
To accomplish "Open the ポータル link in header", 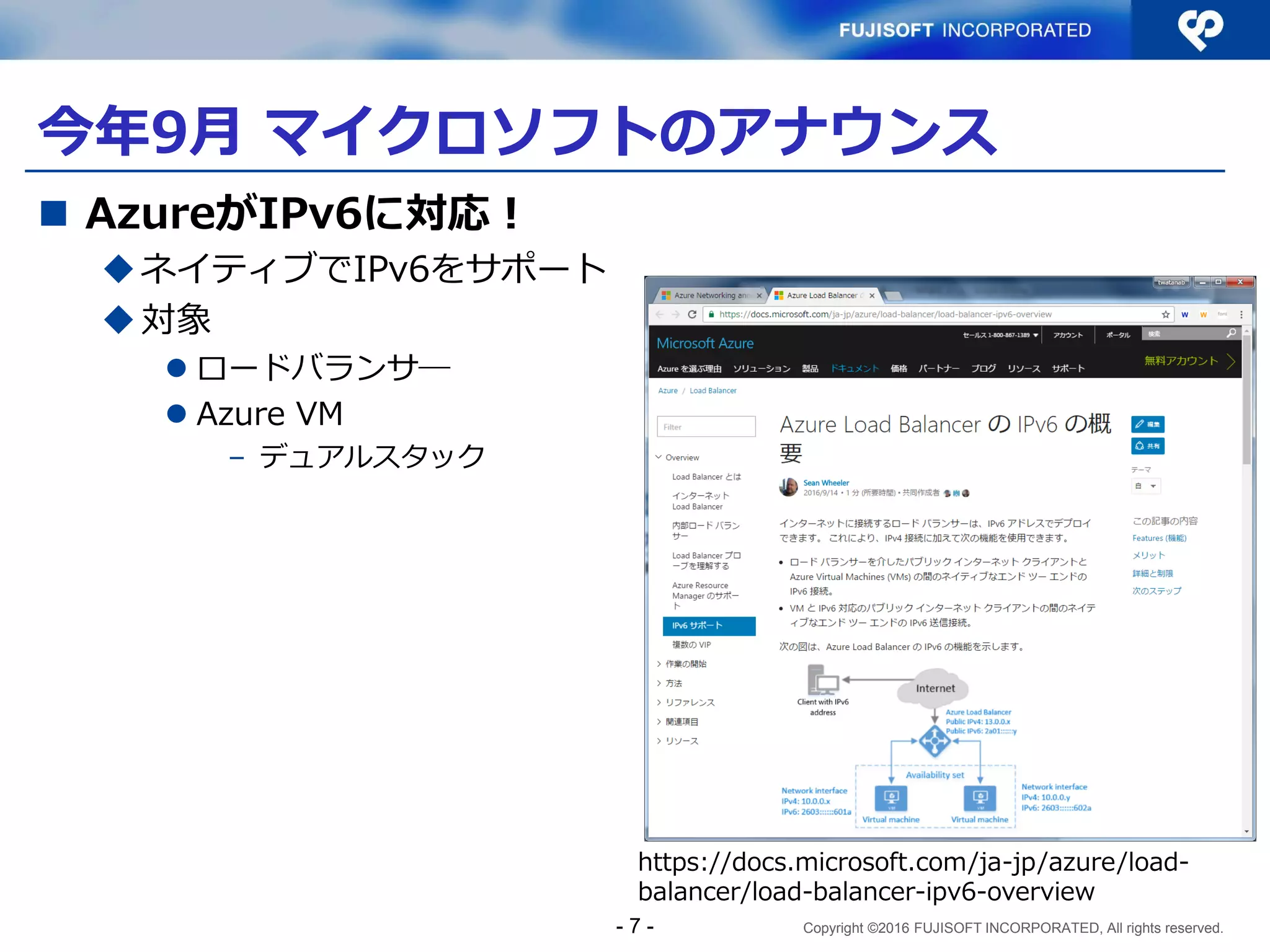I will pyautogui.click(x=1118, y=335).
